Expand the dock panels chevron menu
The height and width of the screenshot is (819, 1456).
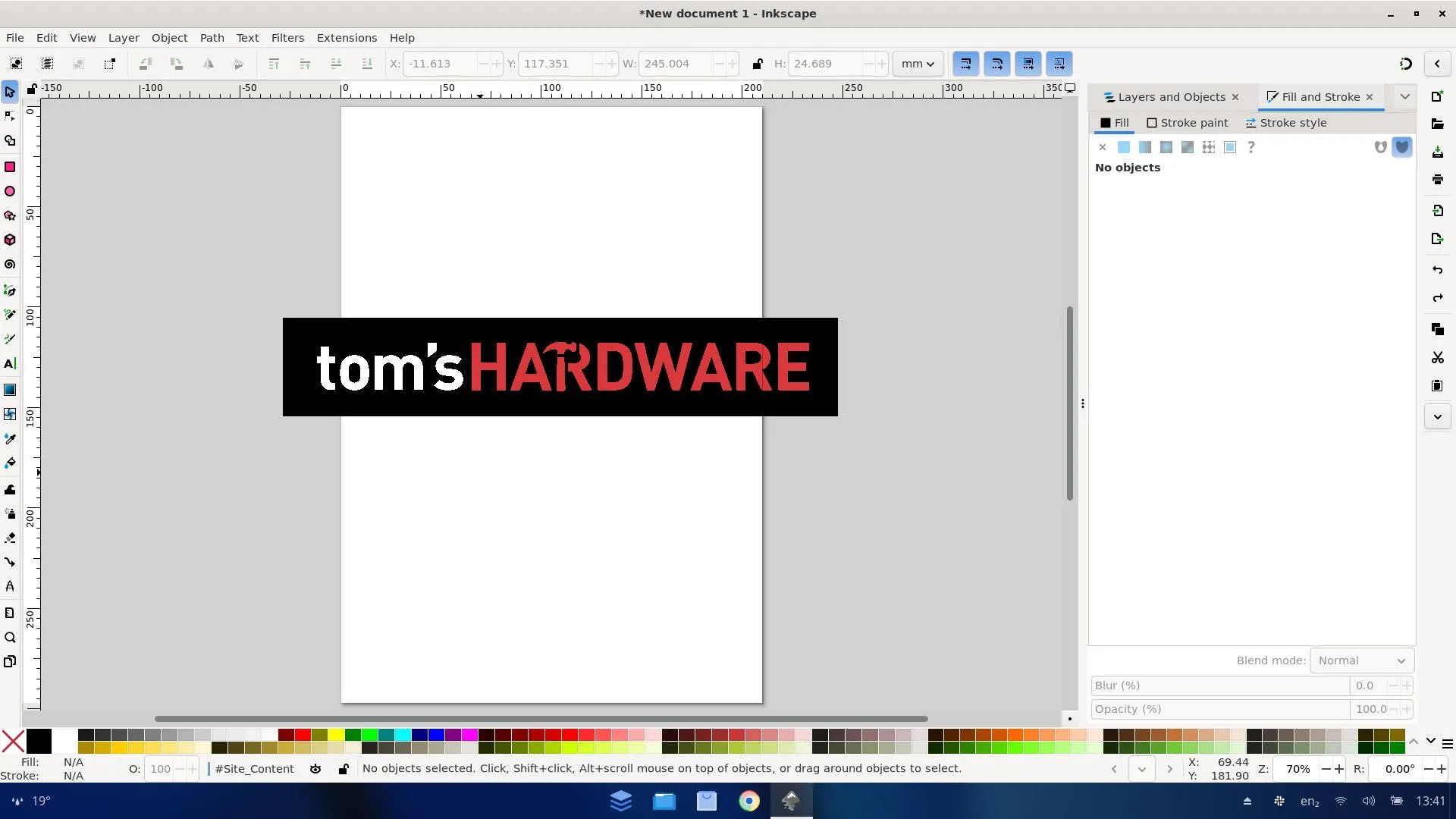coord(1404,97)
